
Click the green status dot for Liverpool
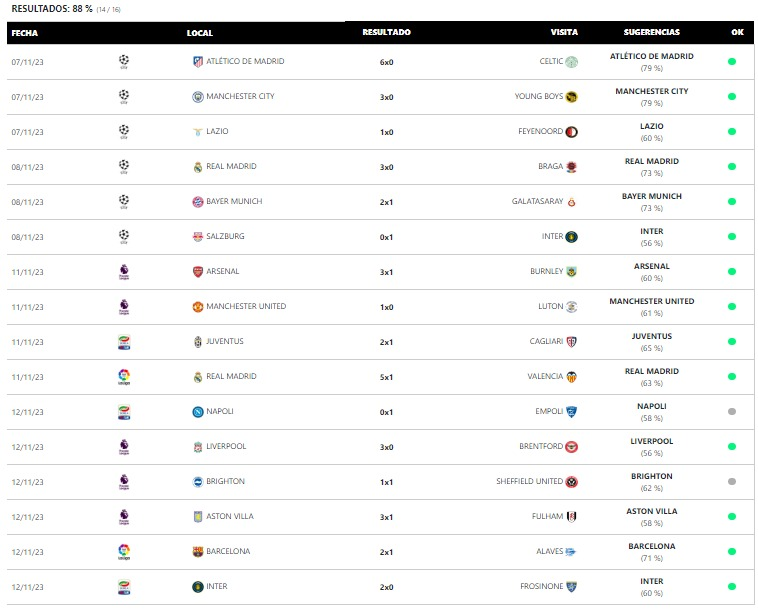tap(731, 447)
